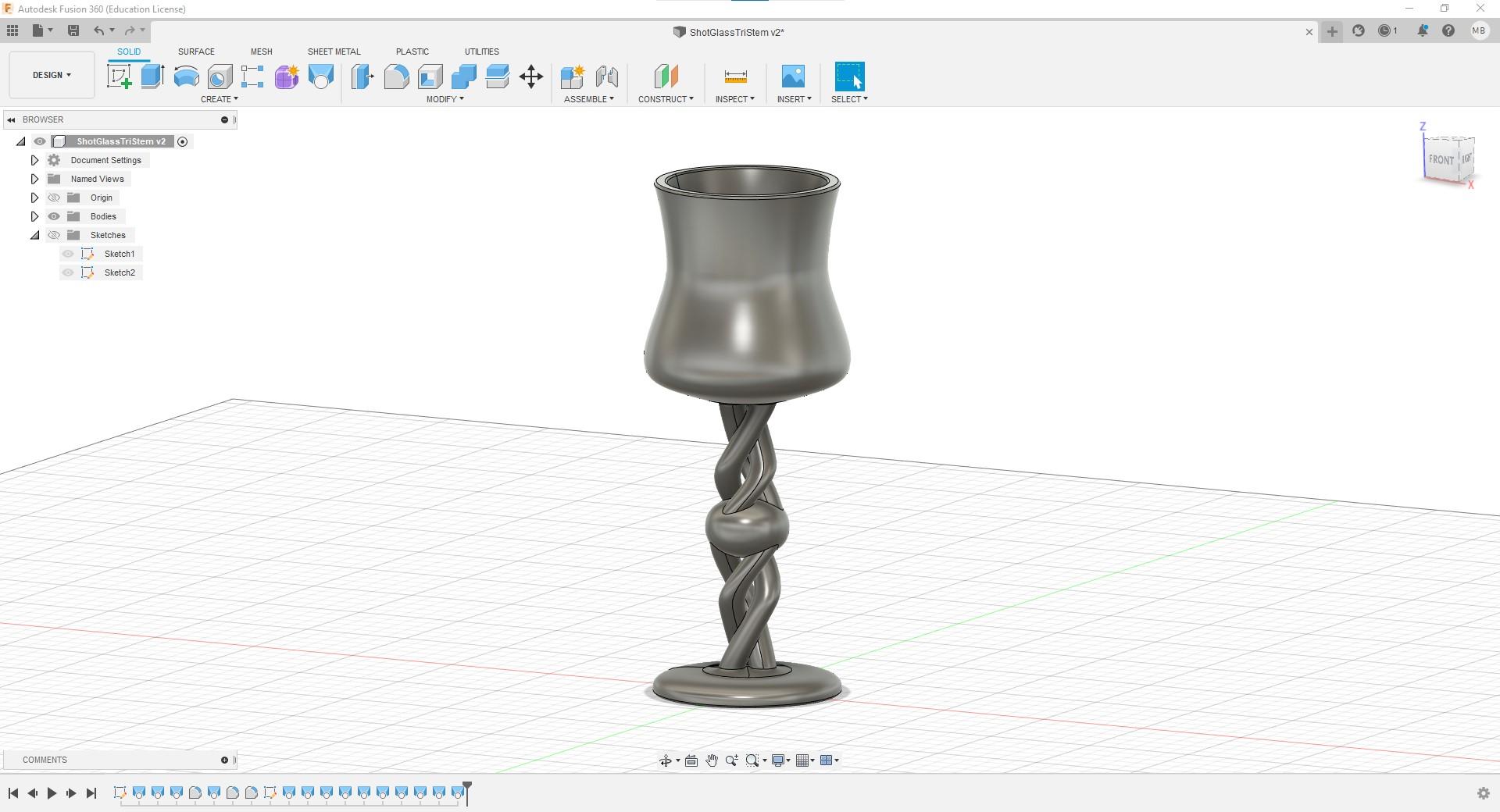Show the Sketches folder
The image size is (1500, 812).
54,235
